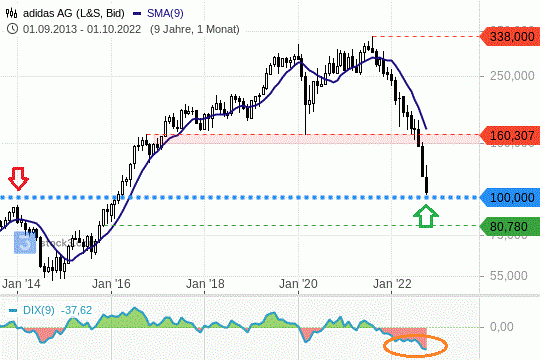540x360 pixels.
Task: Click the stock3 watermark logo
Action: (x=25, y=243)
